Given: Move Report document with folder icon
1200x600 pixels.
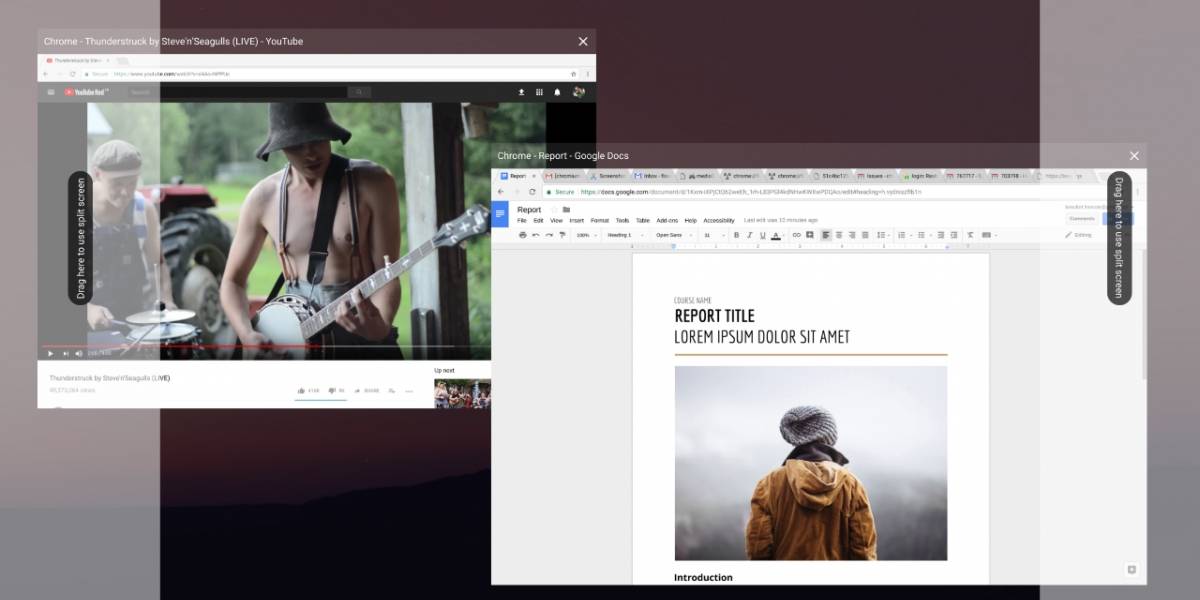Looking at the screenshot, I should click(566, 210).
